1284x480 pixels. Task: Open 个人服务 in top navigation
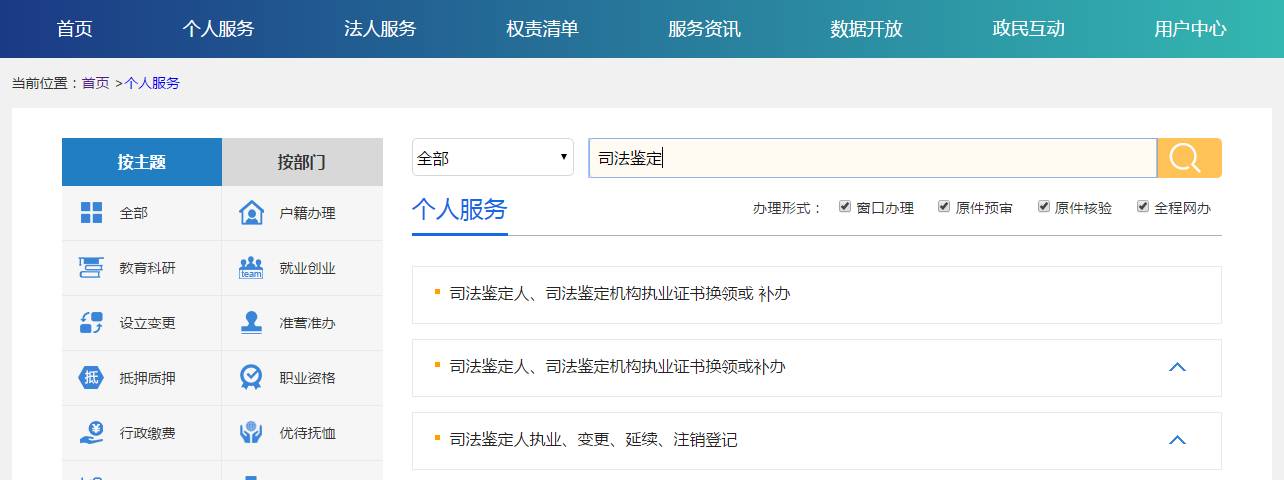(218, 29)
